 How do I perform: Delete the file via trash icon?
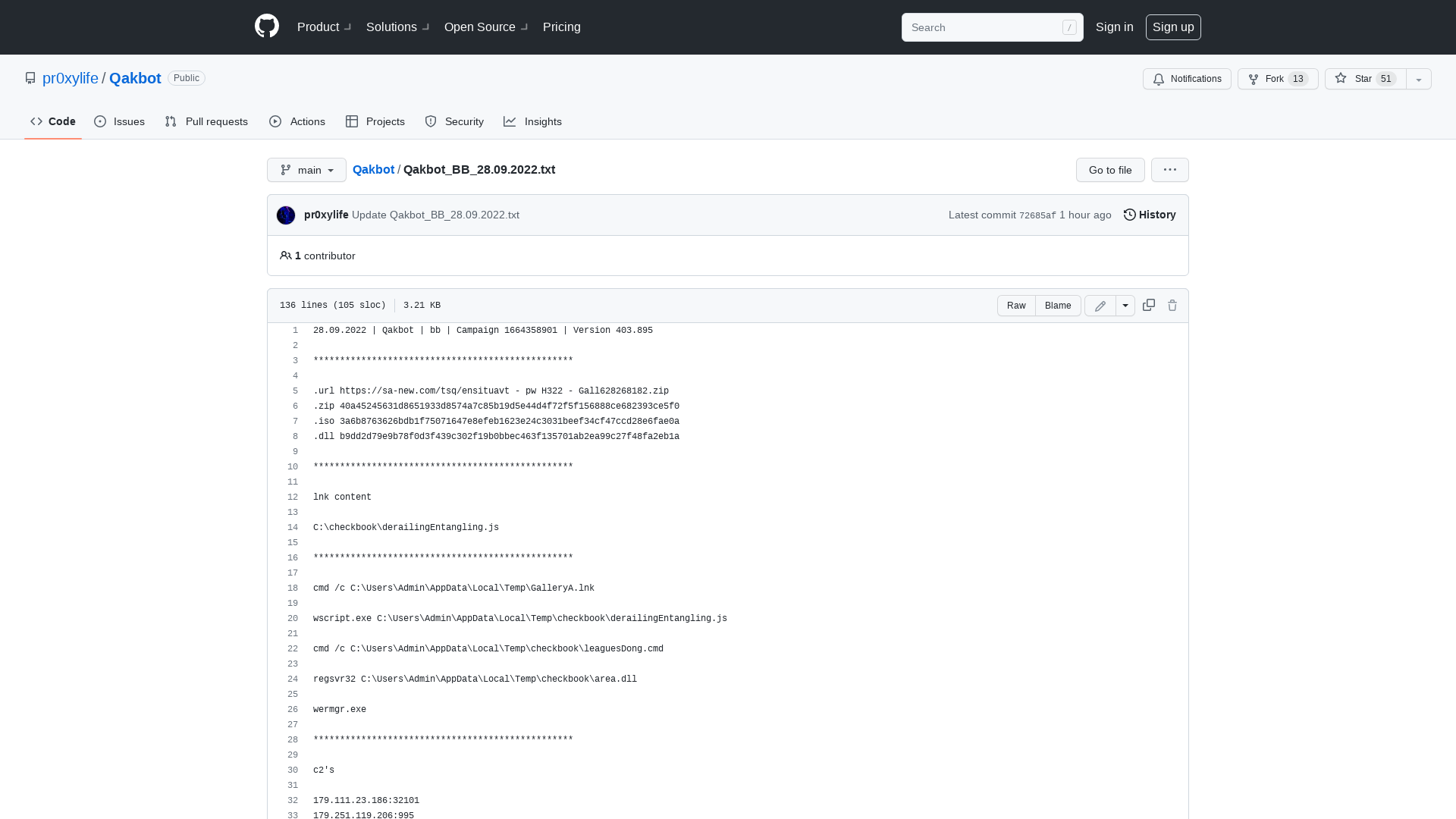1172,305
